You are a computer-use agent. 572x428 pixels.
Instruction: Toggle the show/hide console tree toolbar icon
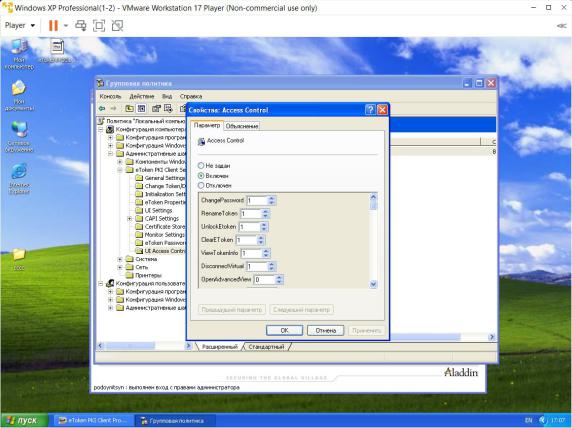(x=141, y=108)
